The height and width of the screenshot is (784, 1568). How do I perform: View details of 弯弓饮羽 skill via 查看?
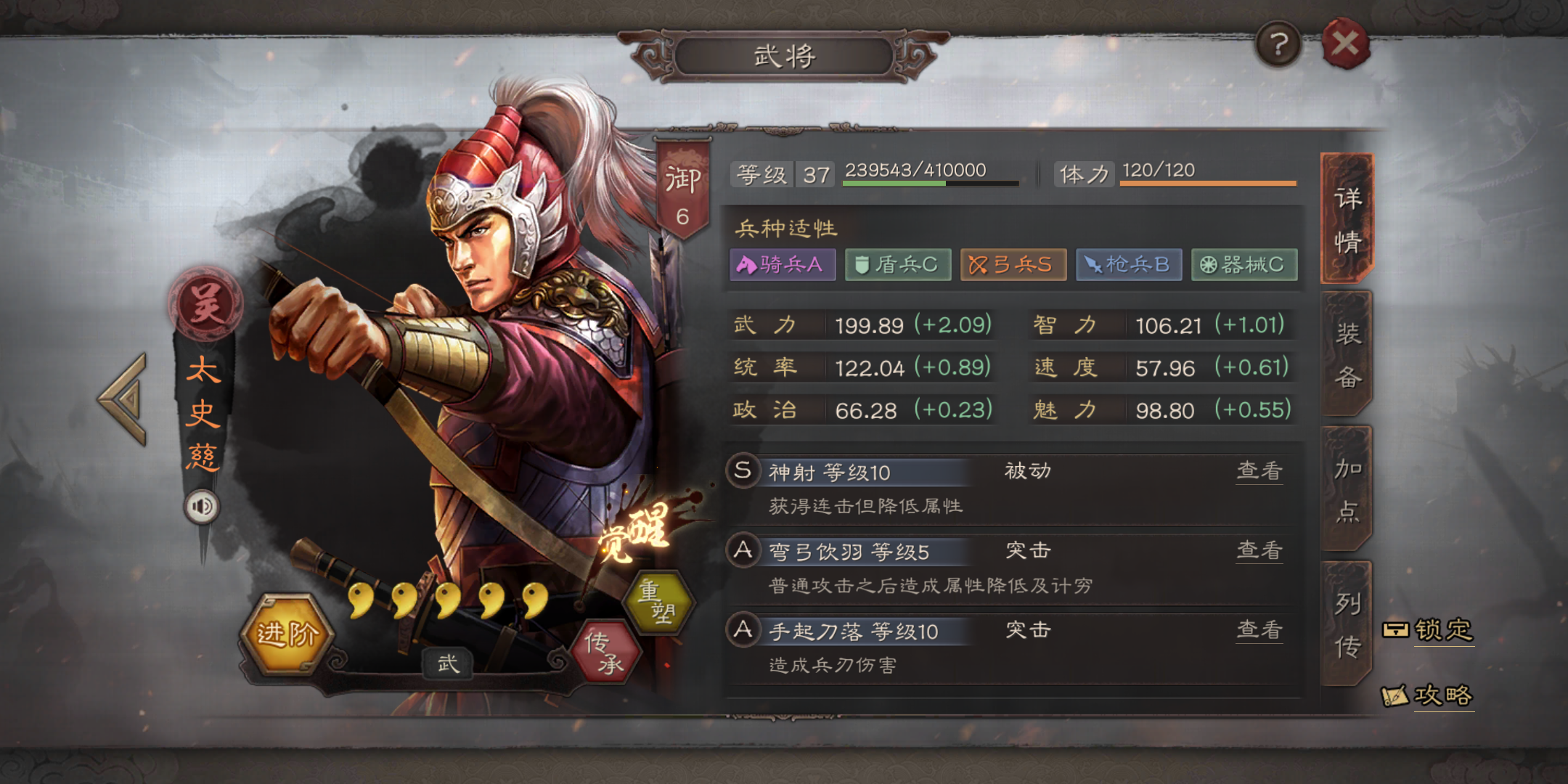click(1259, 550)
